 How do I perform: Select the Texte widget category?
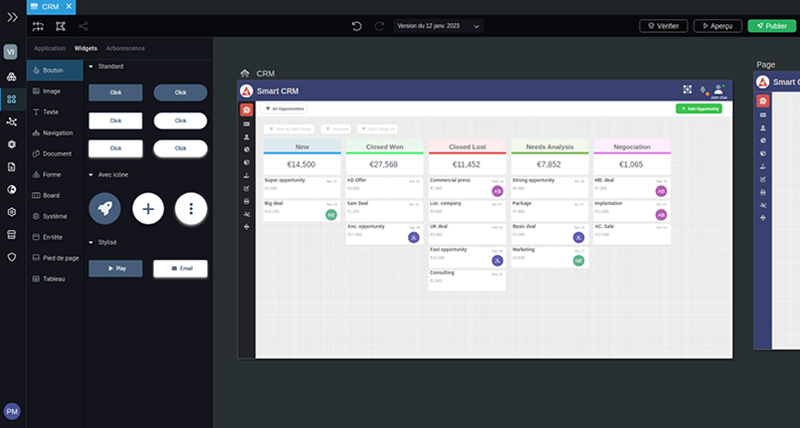pyautogui.click(x=55, y=112)
